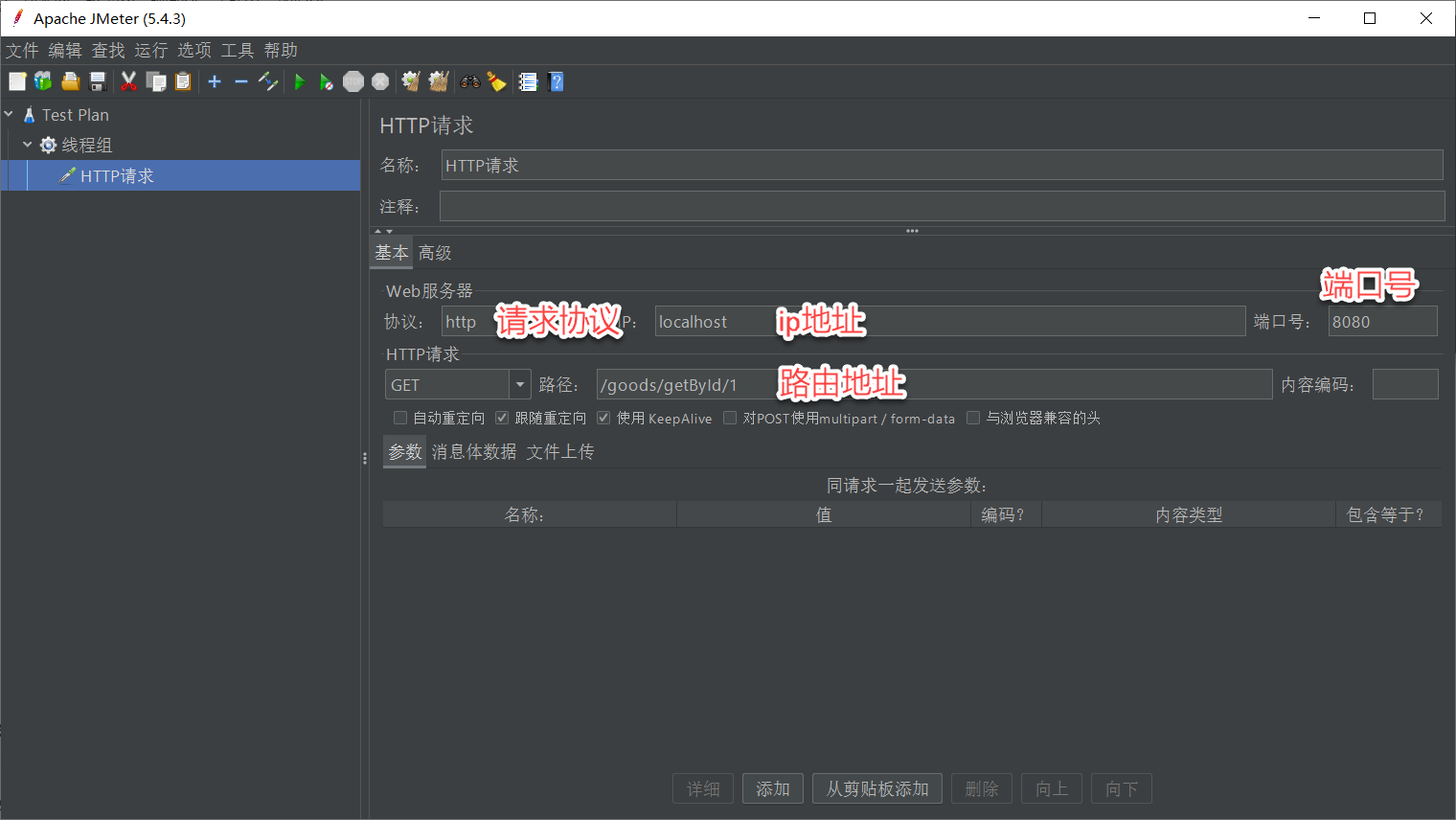Save the test plan with floppy icon

(x=97, y=82)
